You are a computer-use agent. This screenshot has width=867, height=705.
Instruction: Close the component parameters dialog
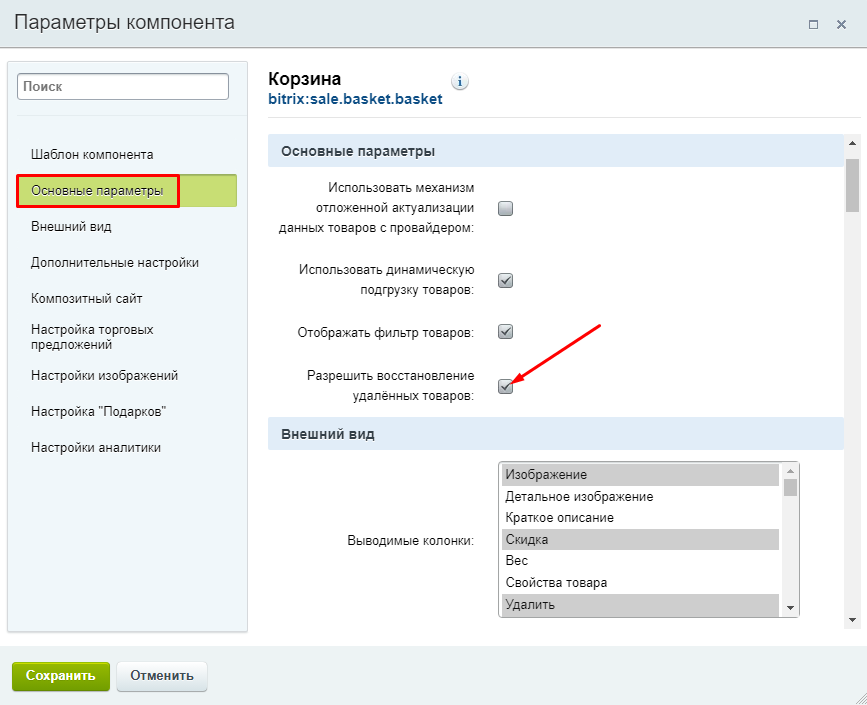tap(841, 24)
